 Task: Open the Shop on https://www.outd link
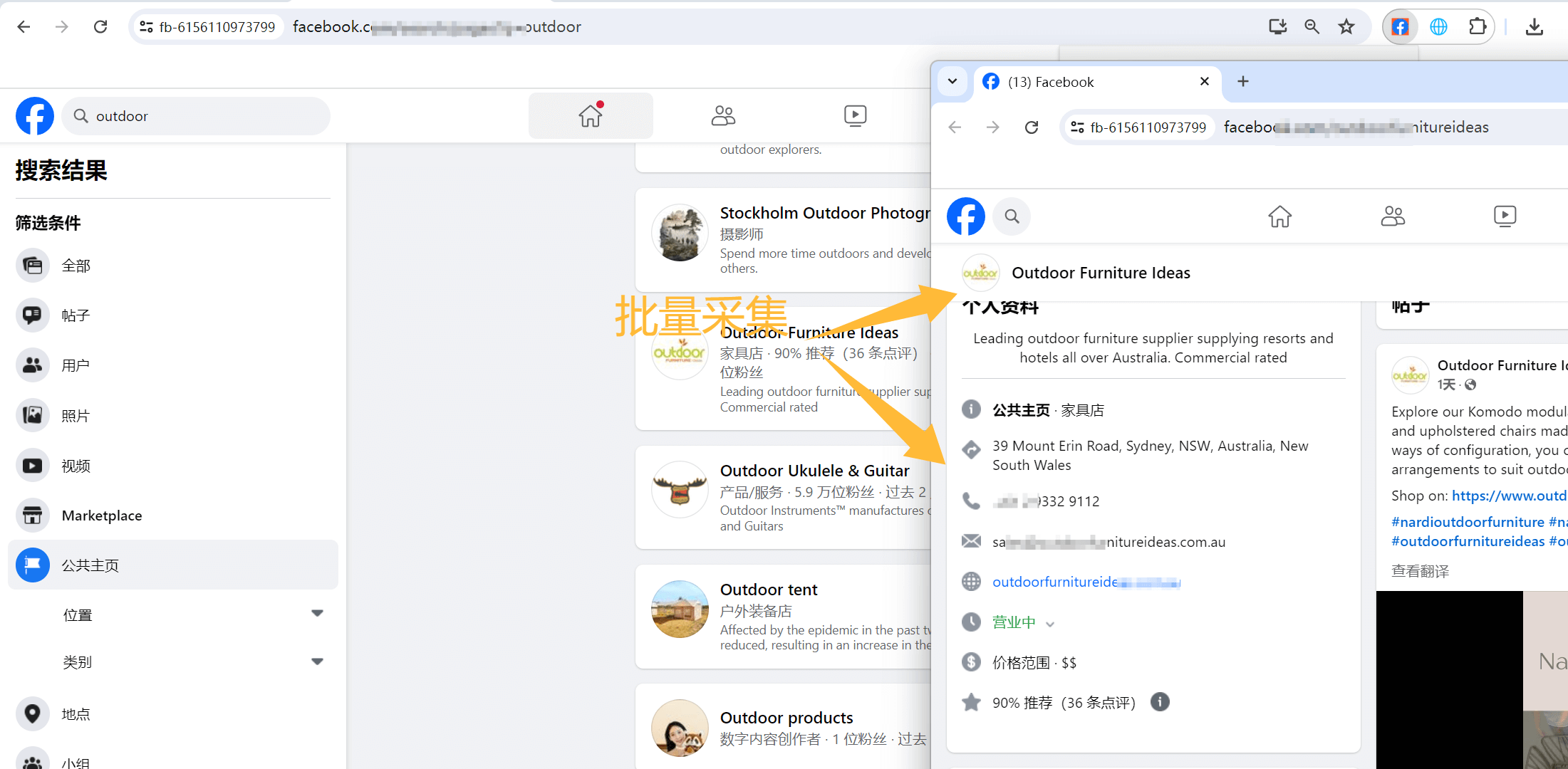1509,496
